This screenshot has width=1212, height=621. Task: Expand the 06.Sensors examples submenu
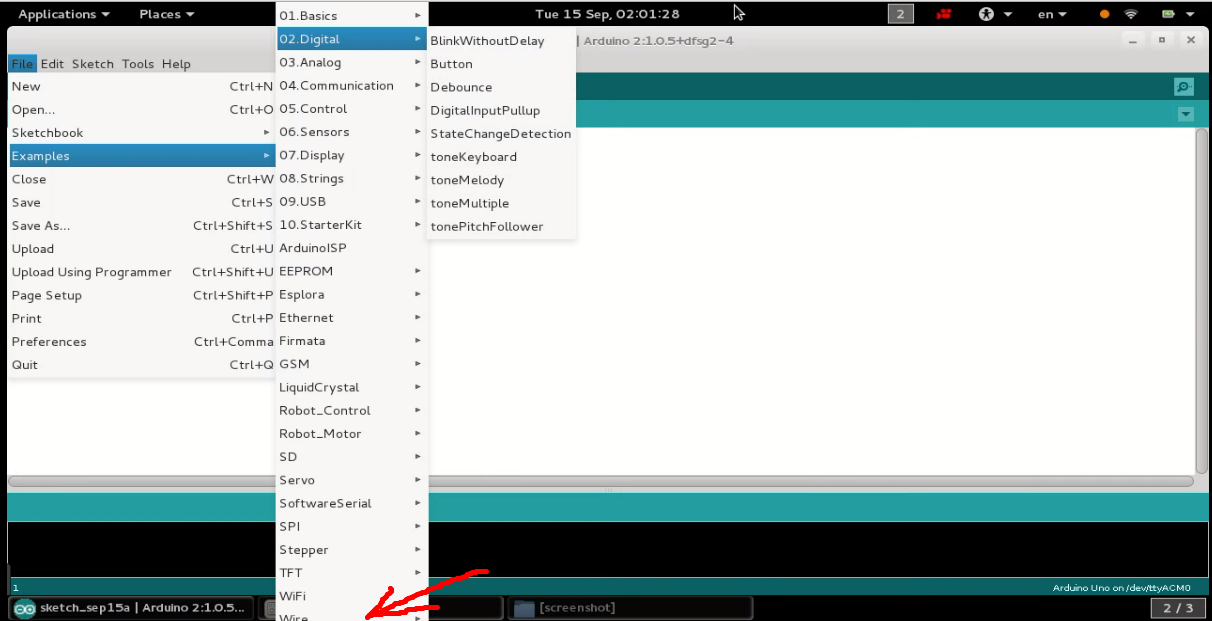352,132
